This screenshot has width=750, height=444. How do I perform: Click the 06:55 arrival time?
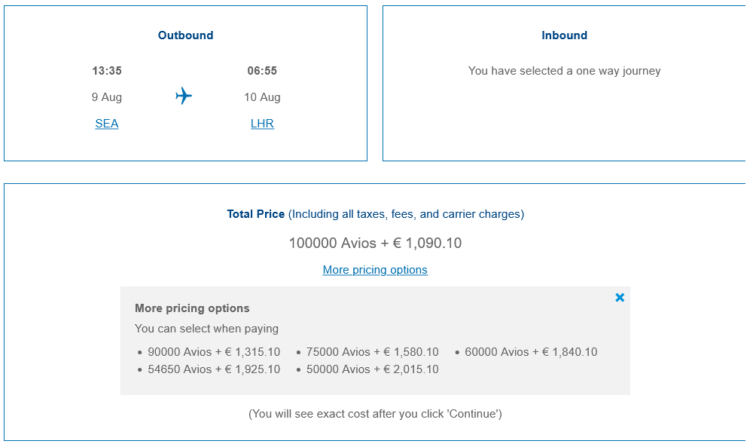[x=262, y=71]
